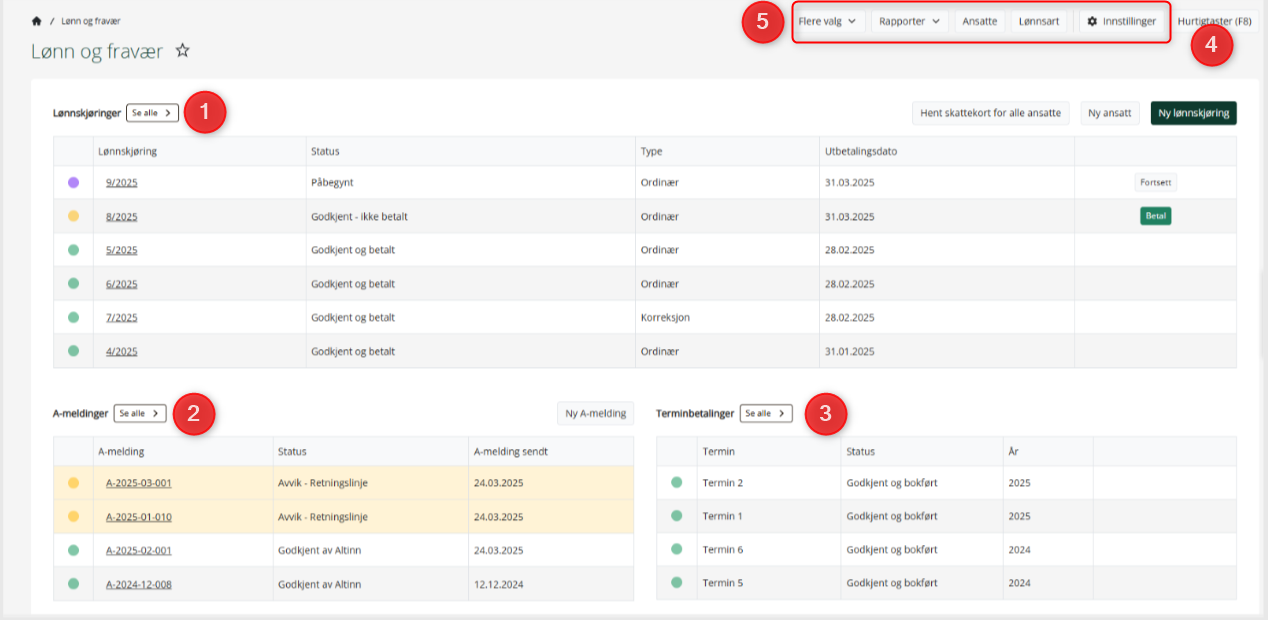Open Innstillinger gear button
Image resolution: width=1268 pixels, height=620 pixels.
coord(1122,21)
